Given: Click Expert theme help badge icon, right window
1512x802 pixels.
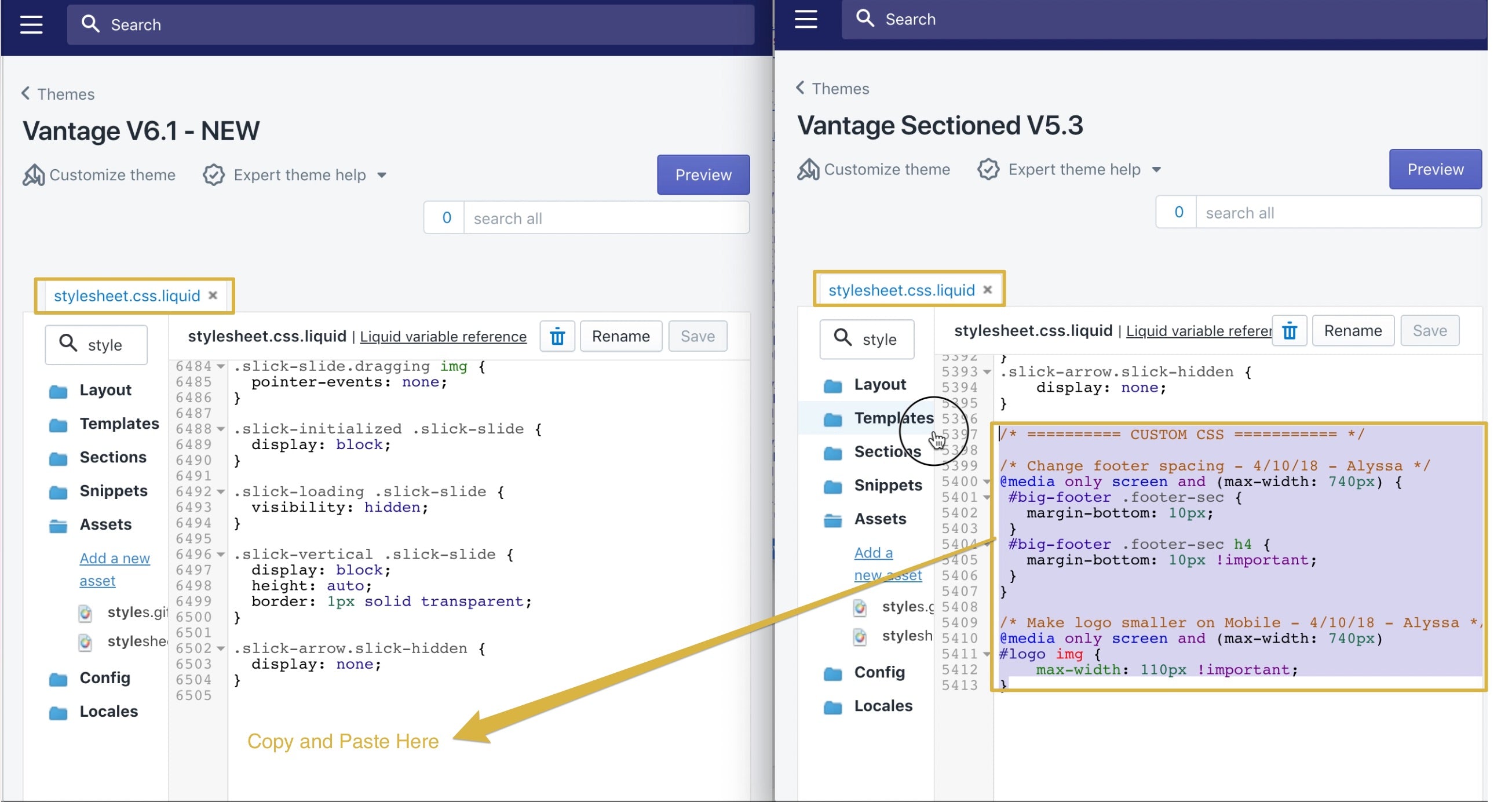Looking at the screenshot, I should click(x=988, y=169).
